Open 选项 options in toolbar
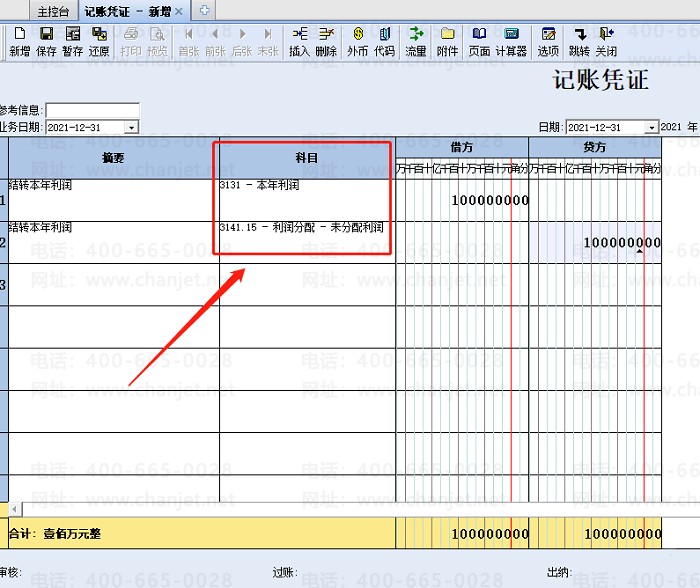700x588 pixels. (x=548, y=40)
